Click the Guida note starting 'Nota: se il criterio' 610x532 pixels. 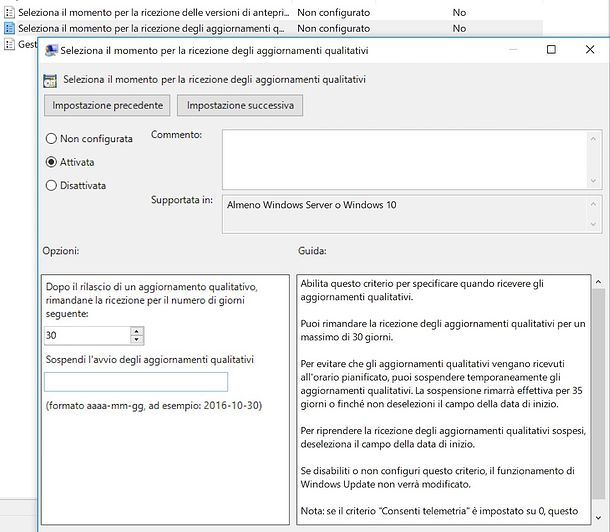(x=439, y=511)
